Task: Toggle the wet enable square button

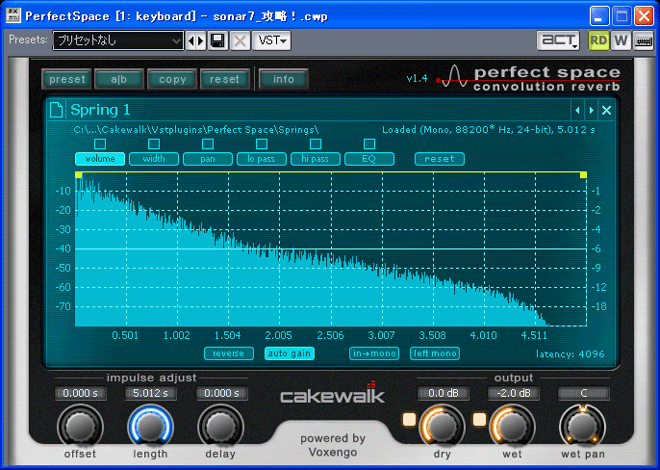Action: pos(479,420)
